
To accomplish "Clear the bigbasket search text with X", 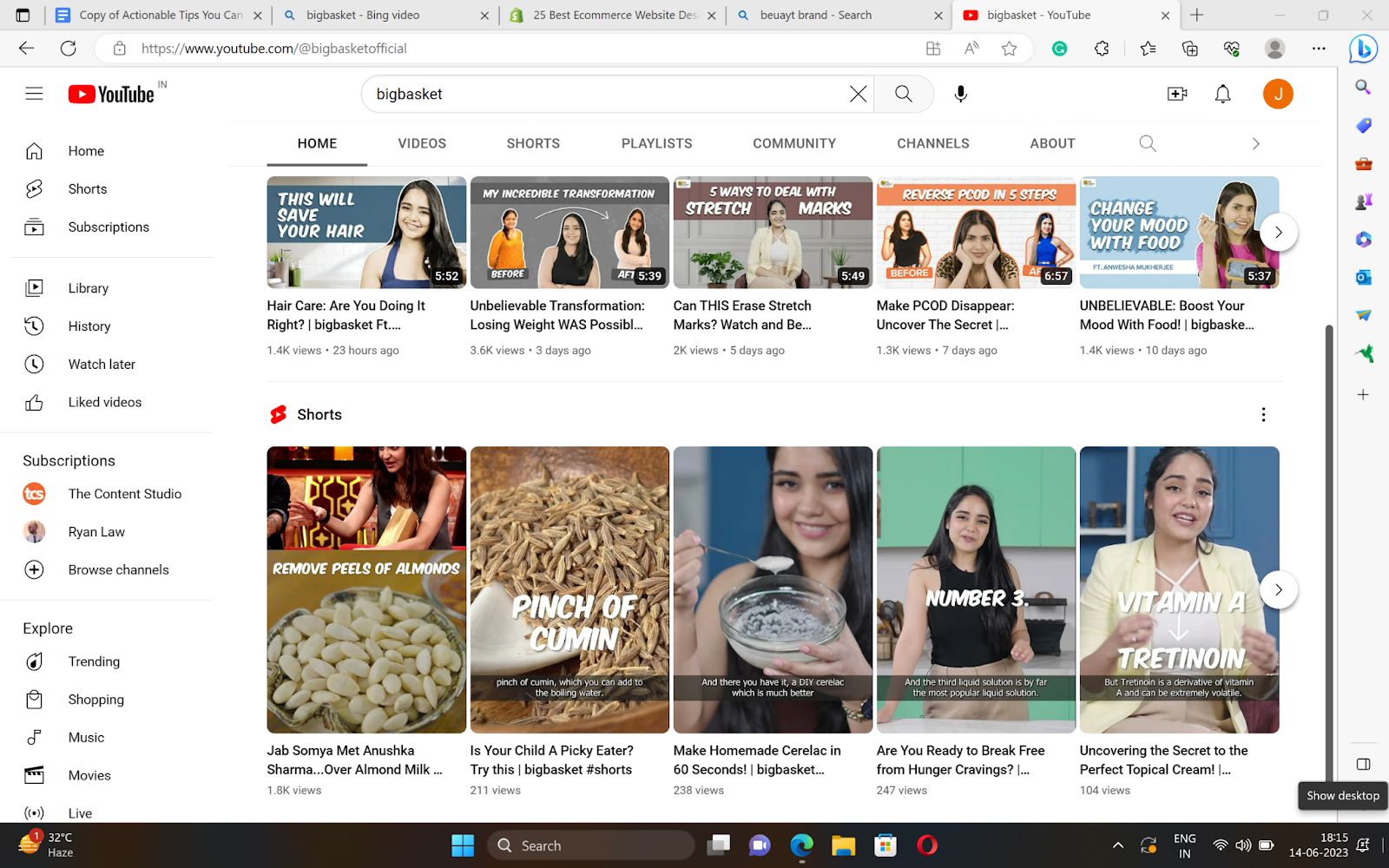I will point(858,94).
